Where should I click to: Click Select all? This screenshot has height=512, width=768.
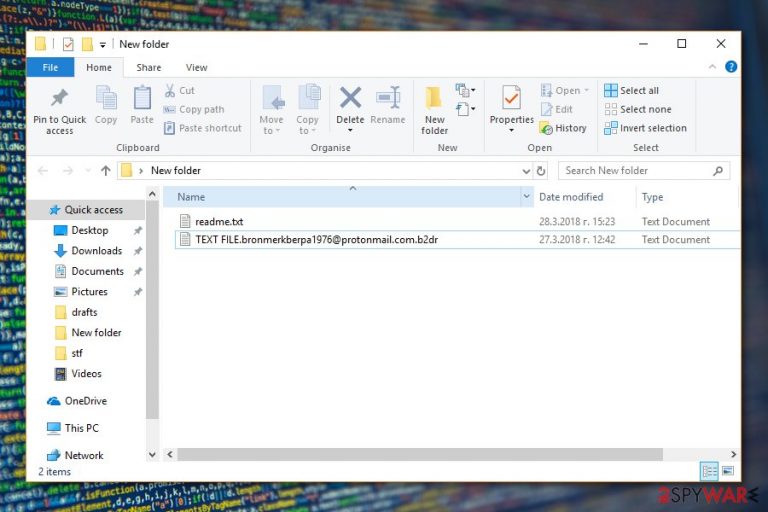click(x=631, y=90)
